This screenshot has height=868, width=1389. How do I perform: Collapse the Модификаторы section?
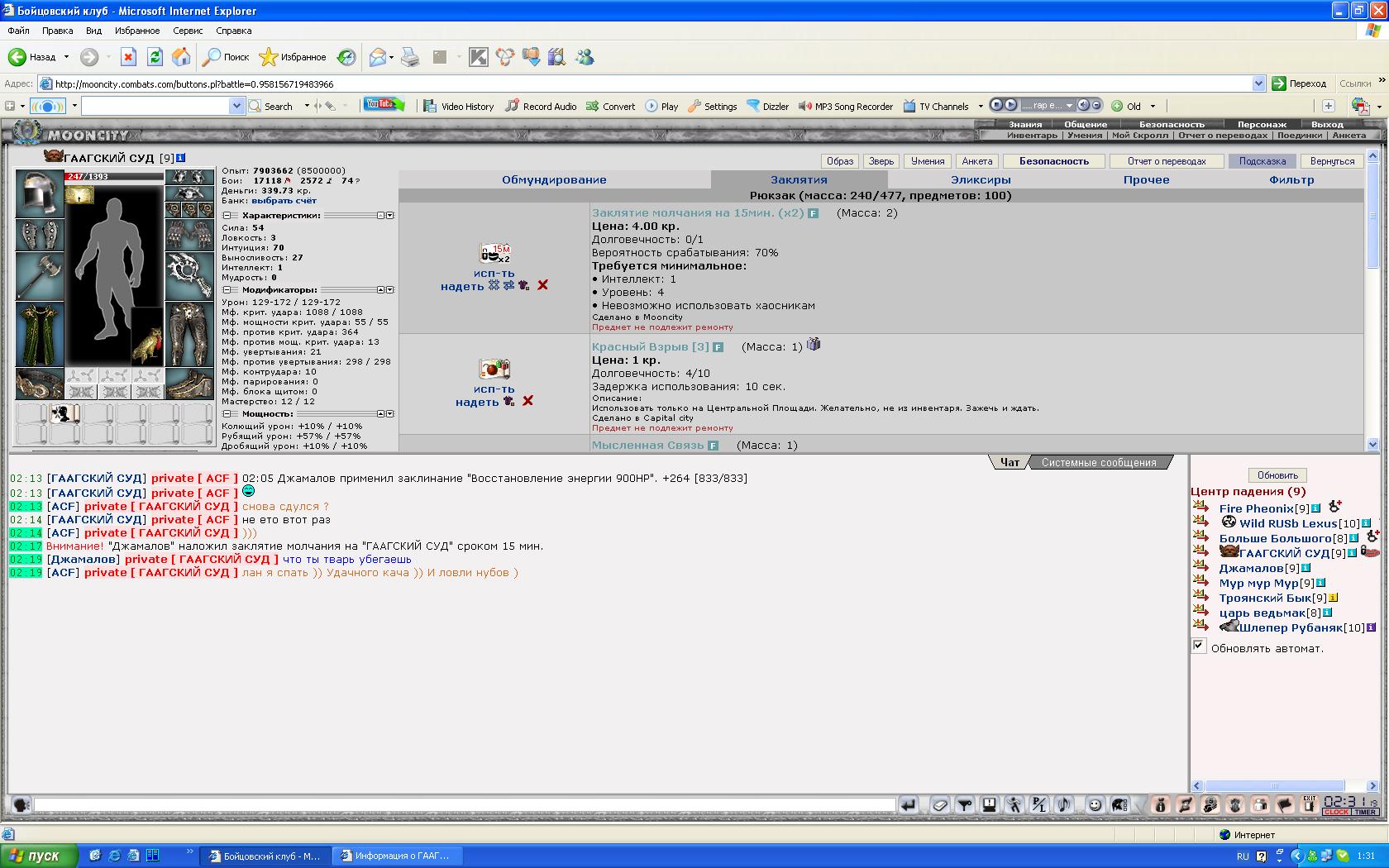pos(227,290)
